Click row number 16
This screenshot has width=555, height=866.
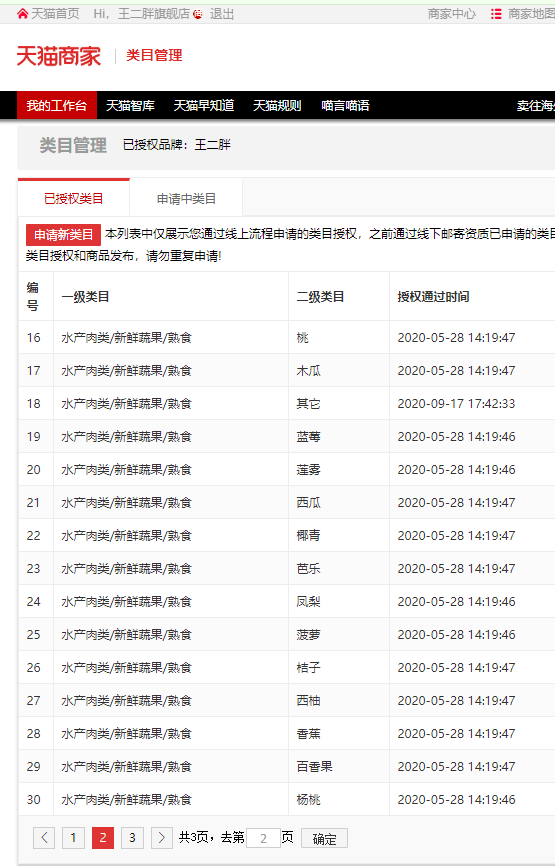[x=34, y=337]
